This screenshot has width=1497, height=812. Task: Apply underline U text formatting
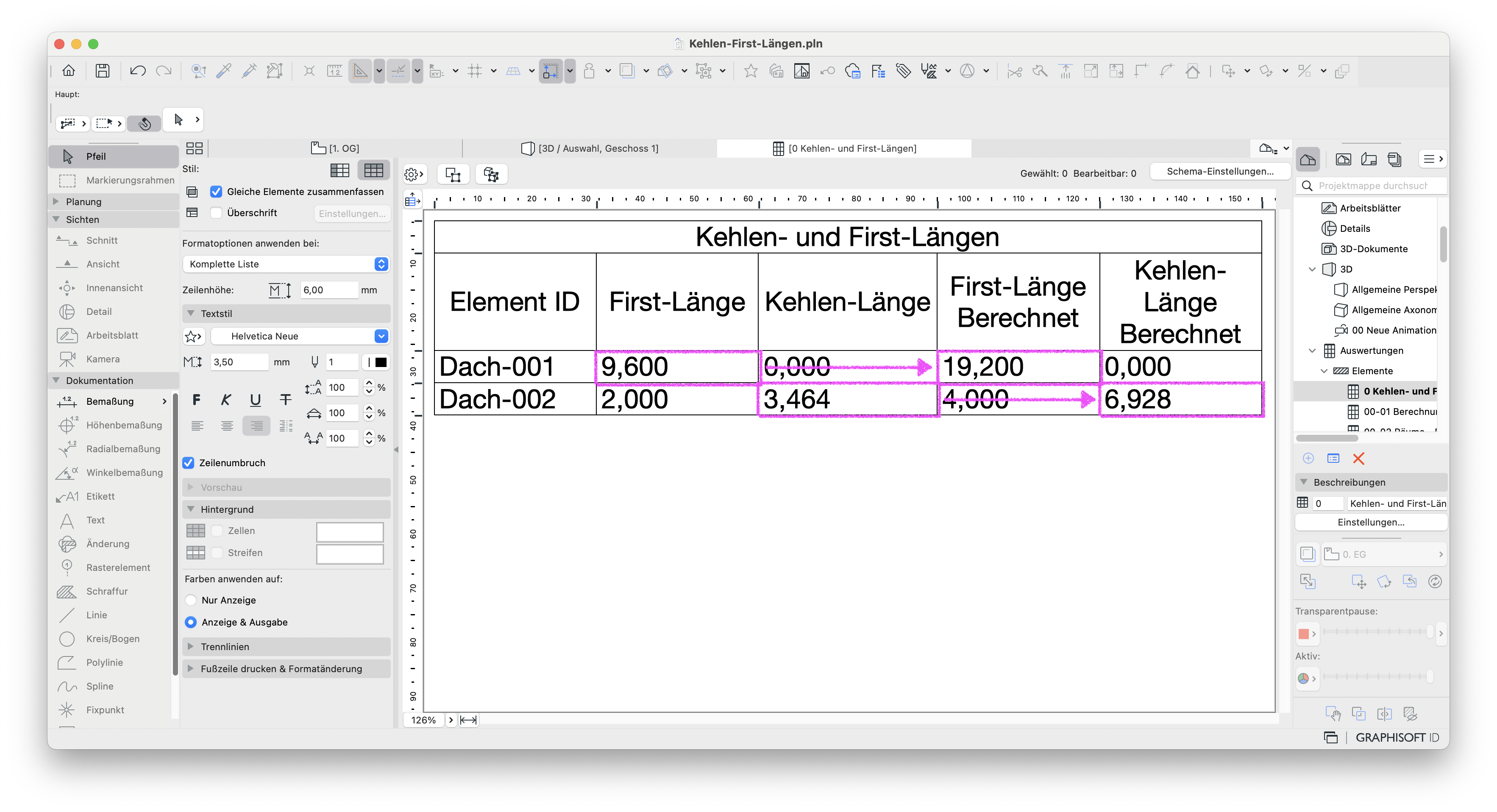[x=255, y=399]
